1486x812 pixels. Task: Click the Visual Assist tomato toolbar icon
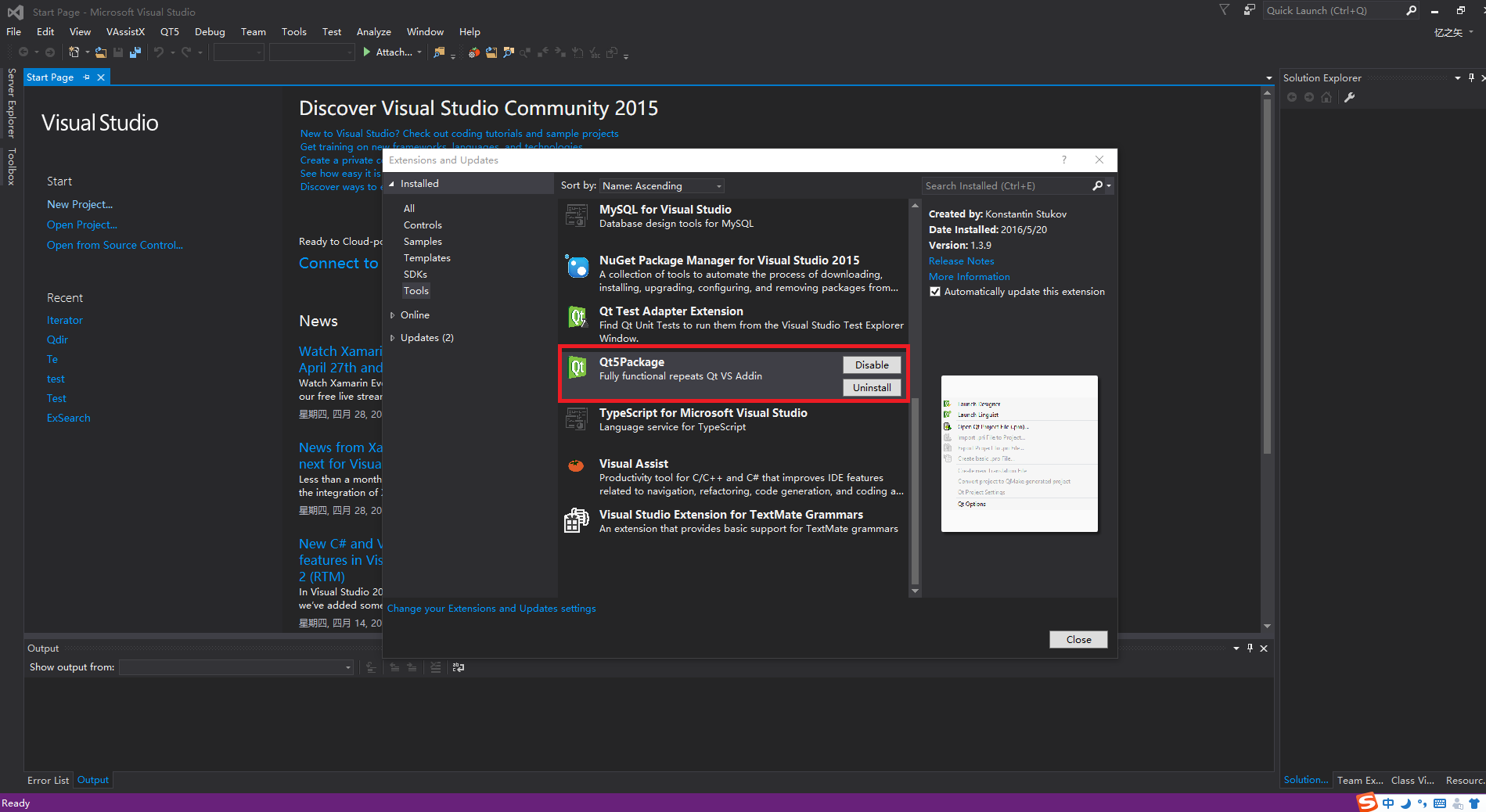474,52
